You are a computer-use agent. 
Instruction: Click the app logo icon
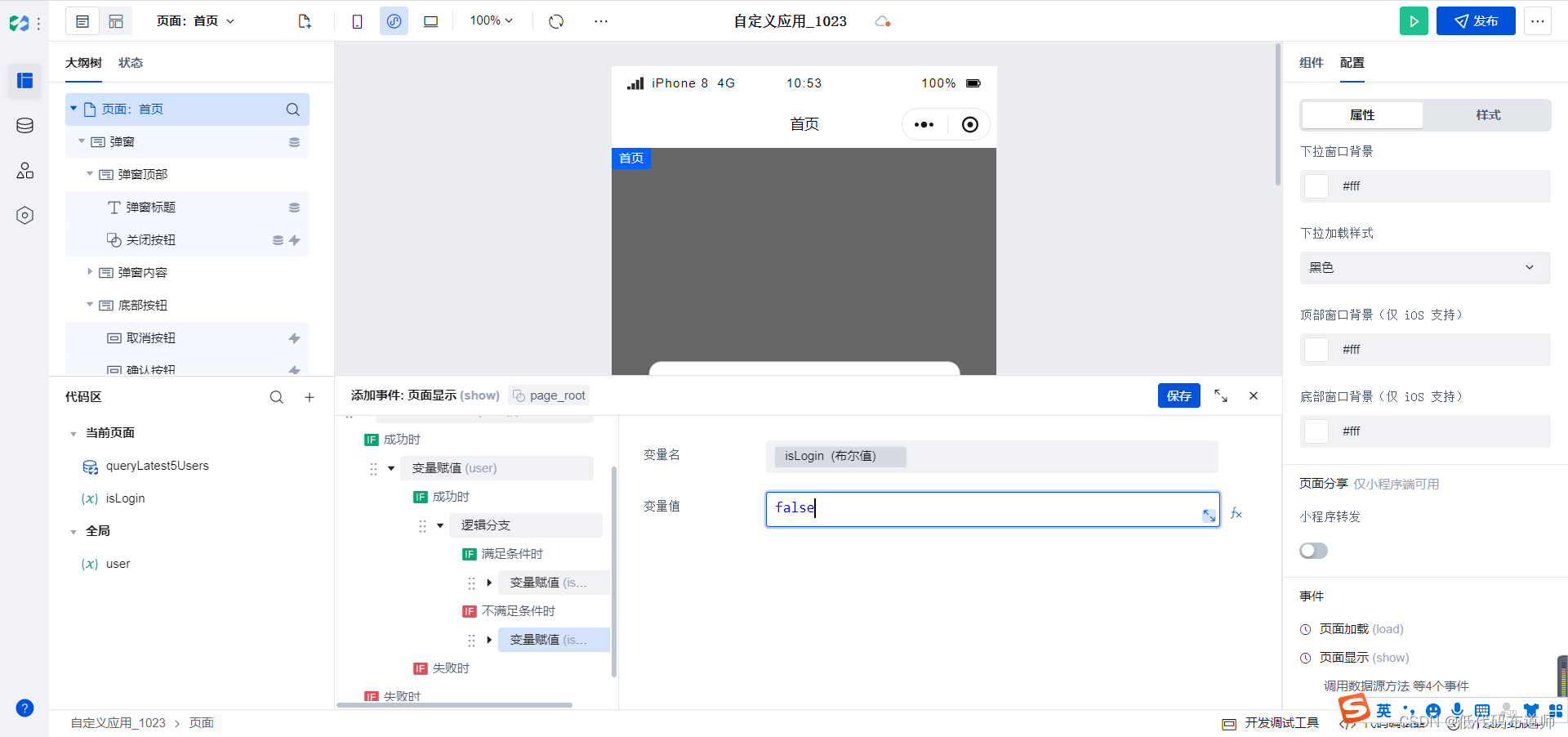[19, 24]
